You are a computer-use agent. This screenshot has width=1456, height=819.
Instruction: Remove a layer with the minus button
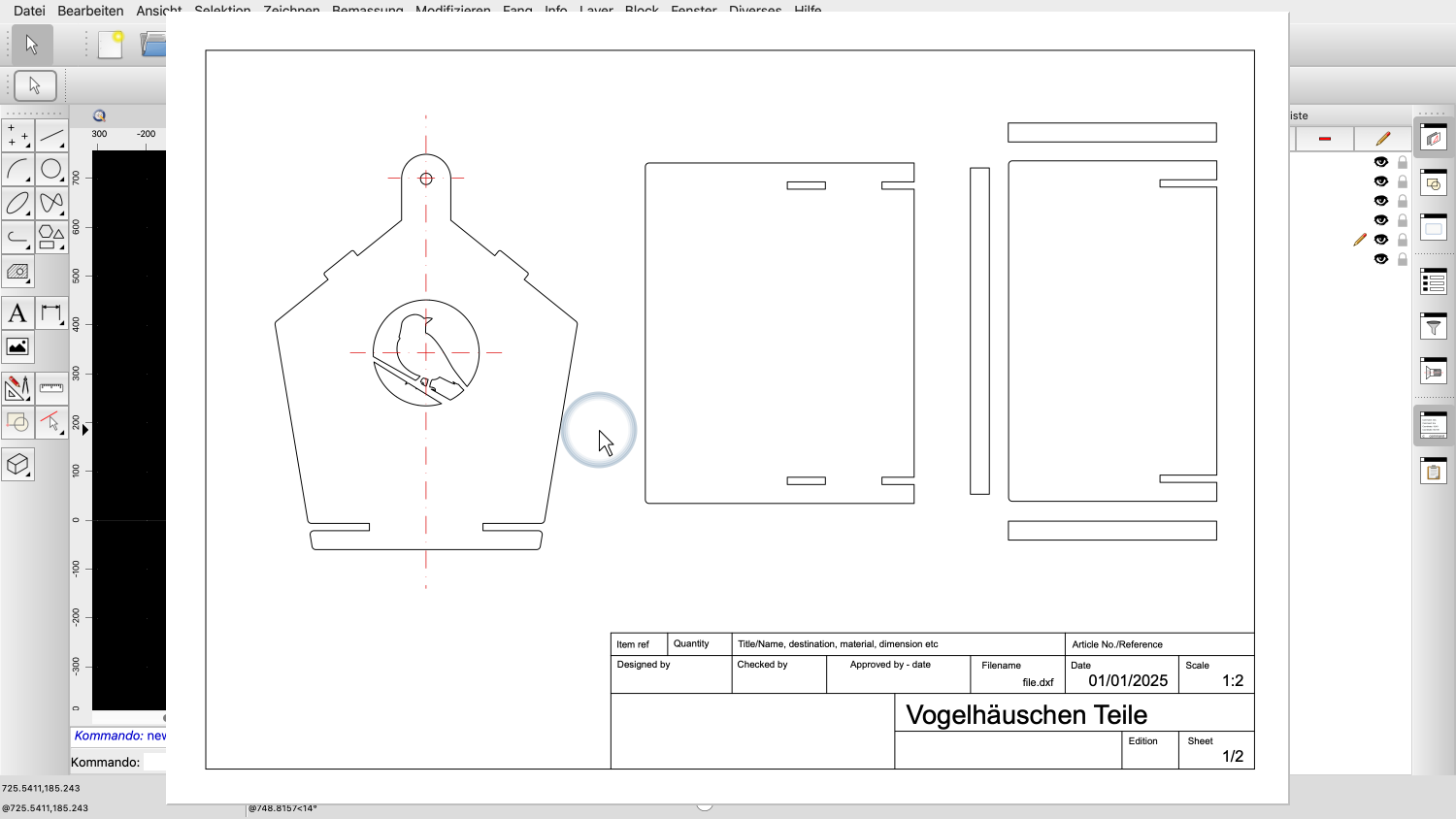(1324, 138)
